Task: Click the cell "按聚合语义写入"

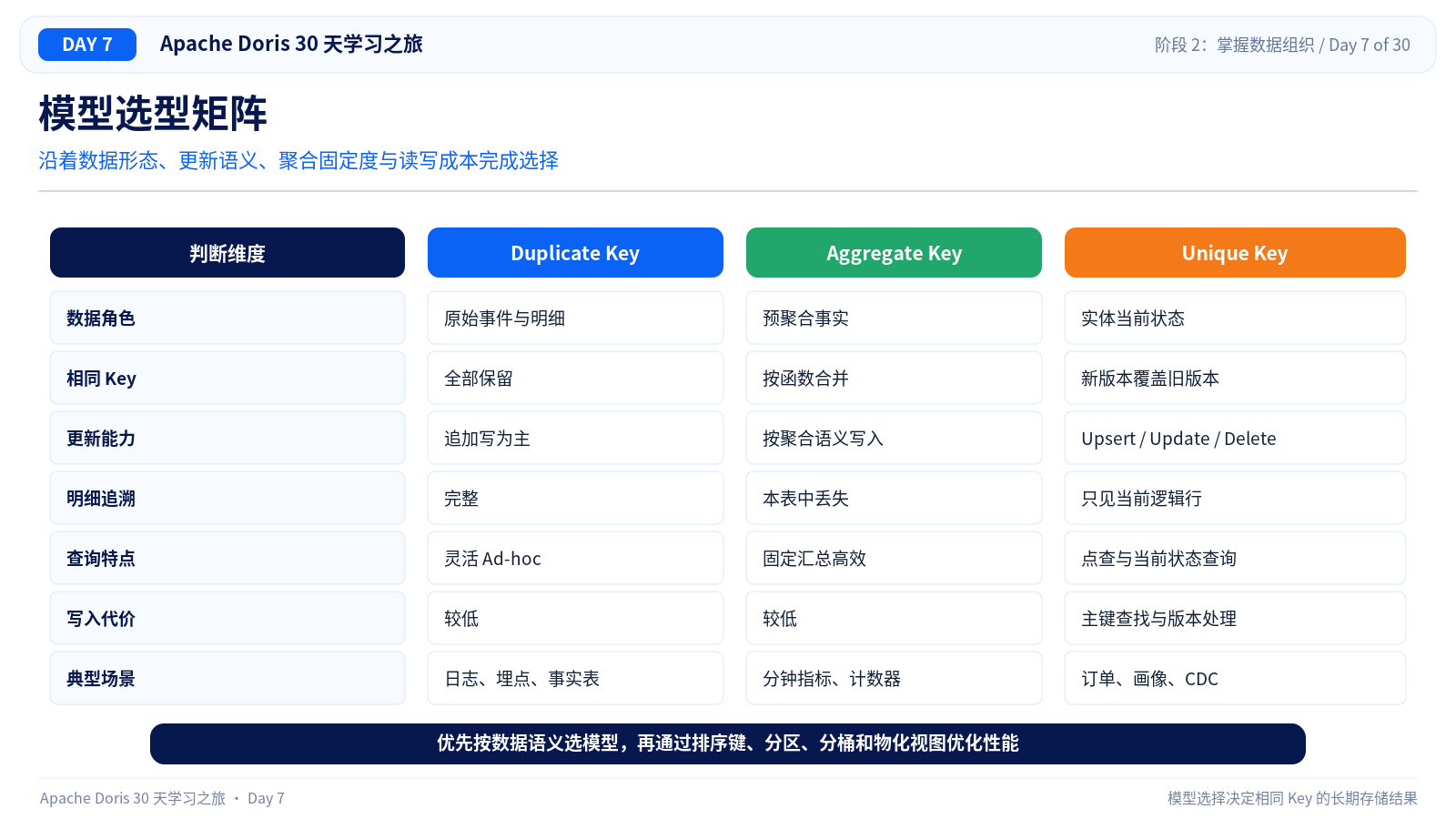Action: tap(894, 438)
